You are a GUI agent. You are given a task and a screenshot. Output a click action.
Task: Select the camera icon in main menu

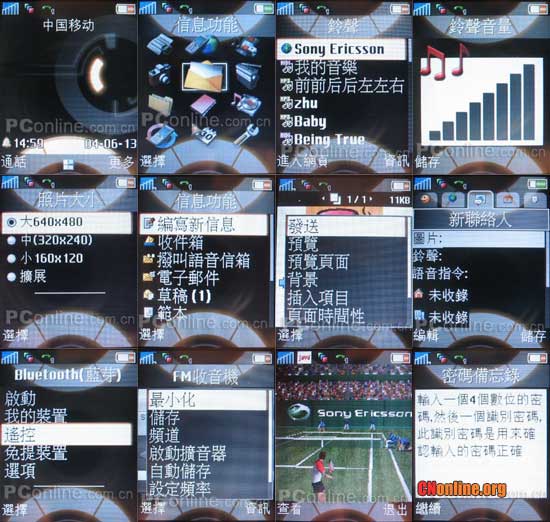[161, 75]
